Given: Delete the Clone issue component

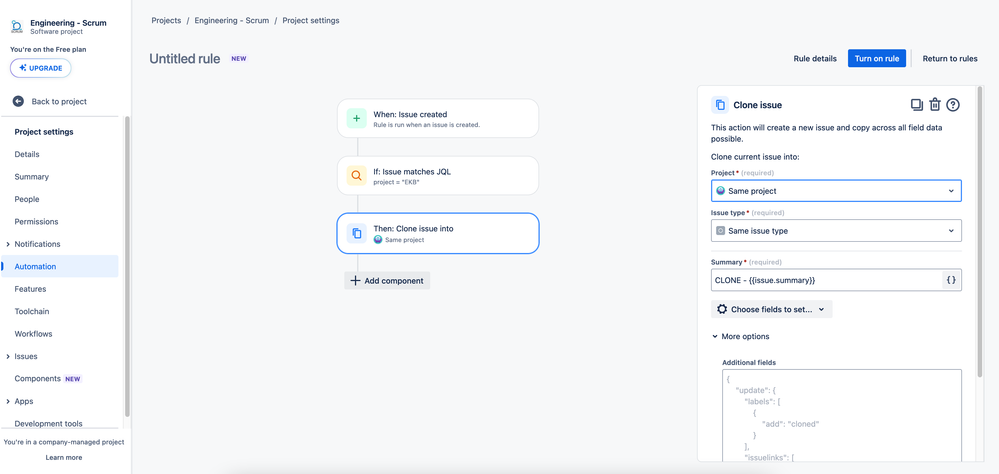Looking at the screenshot, I should coord(935,105).
